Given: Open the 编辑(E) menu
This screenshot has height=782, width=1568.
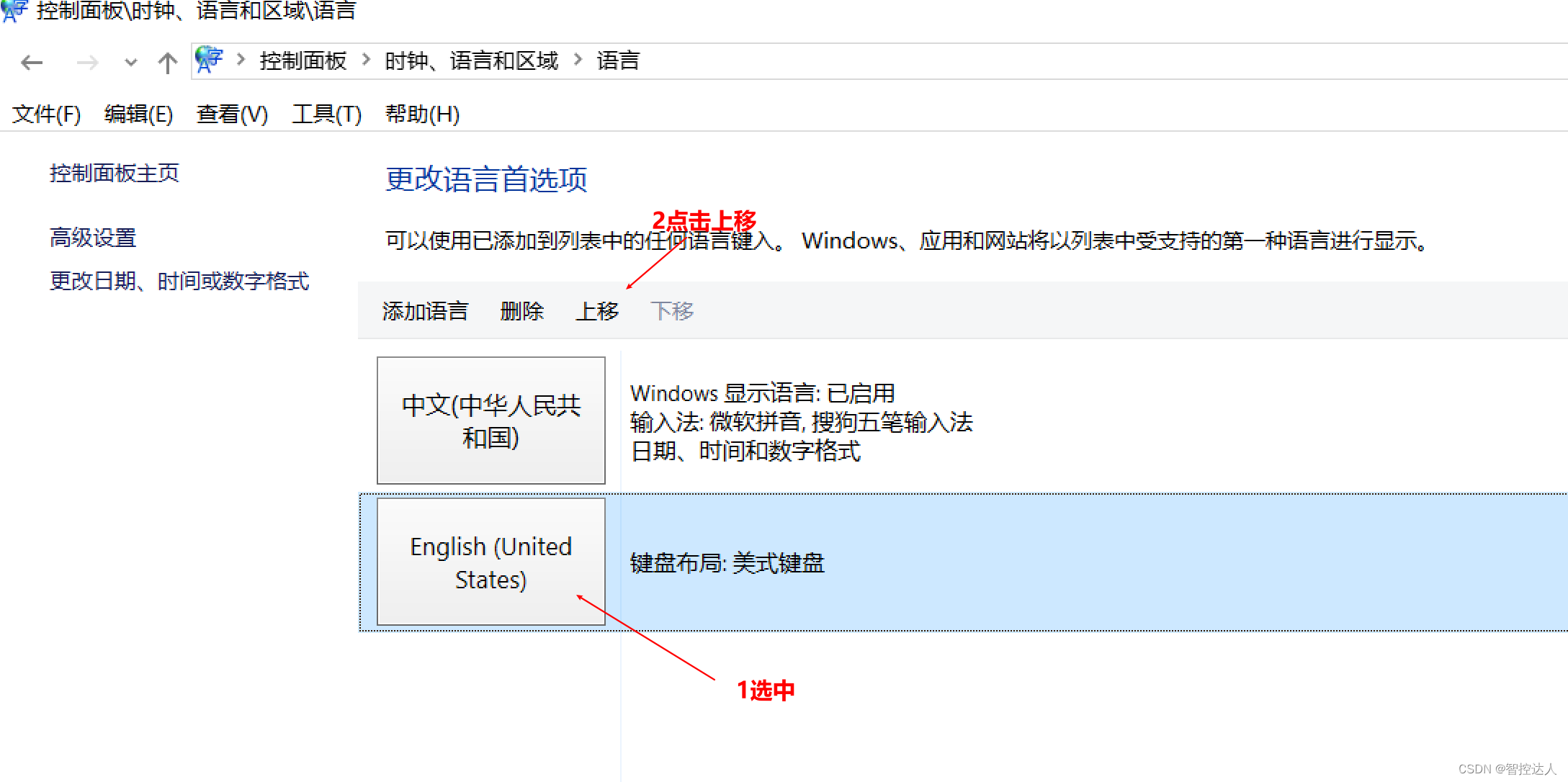Looking at the screenshot, I should (x=138, y=114).
